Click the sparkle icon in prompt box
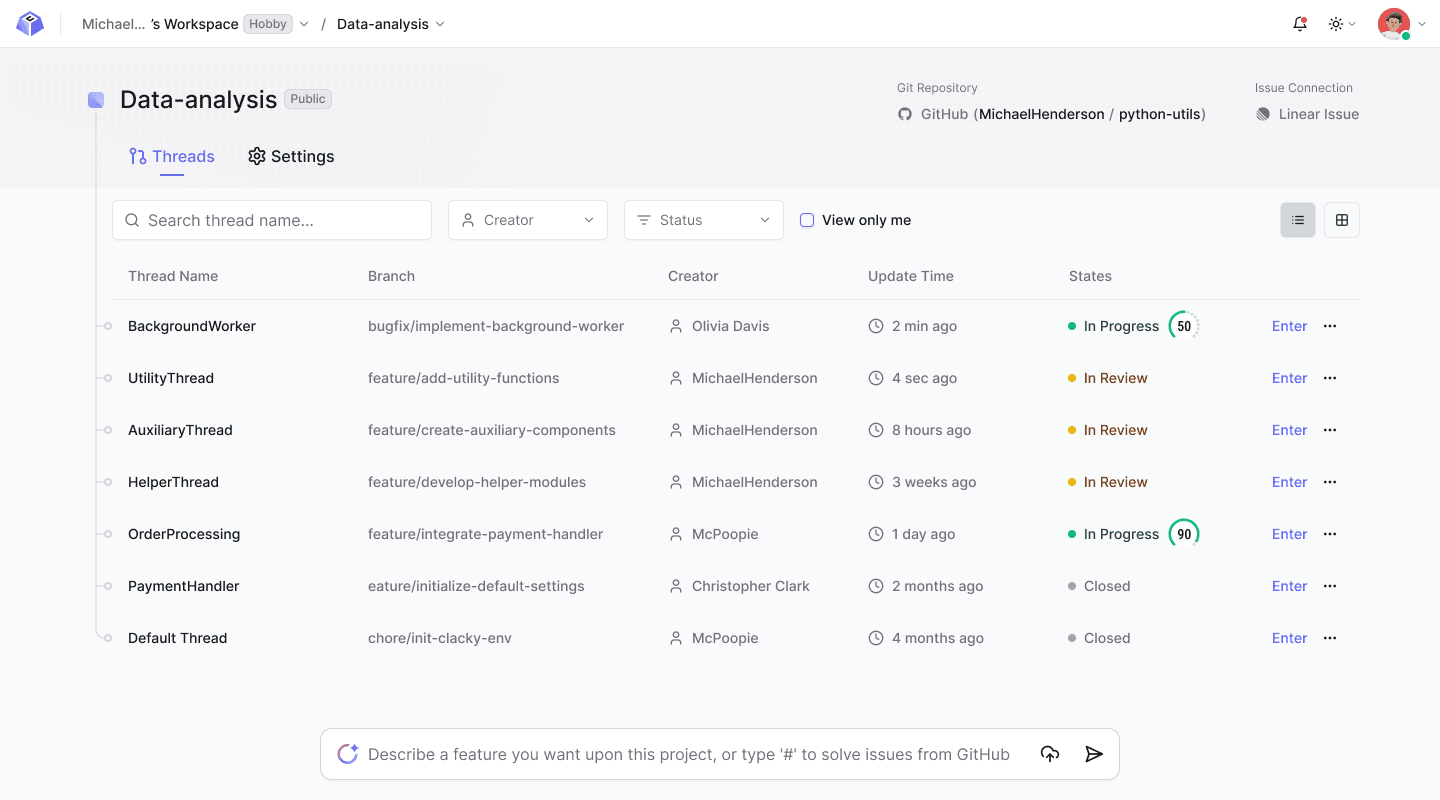Screen dimensions: 1440x800 click(x=347, y=754)
